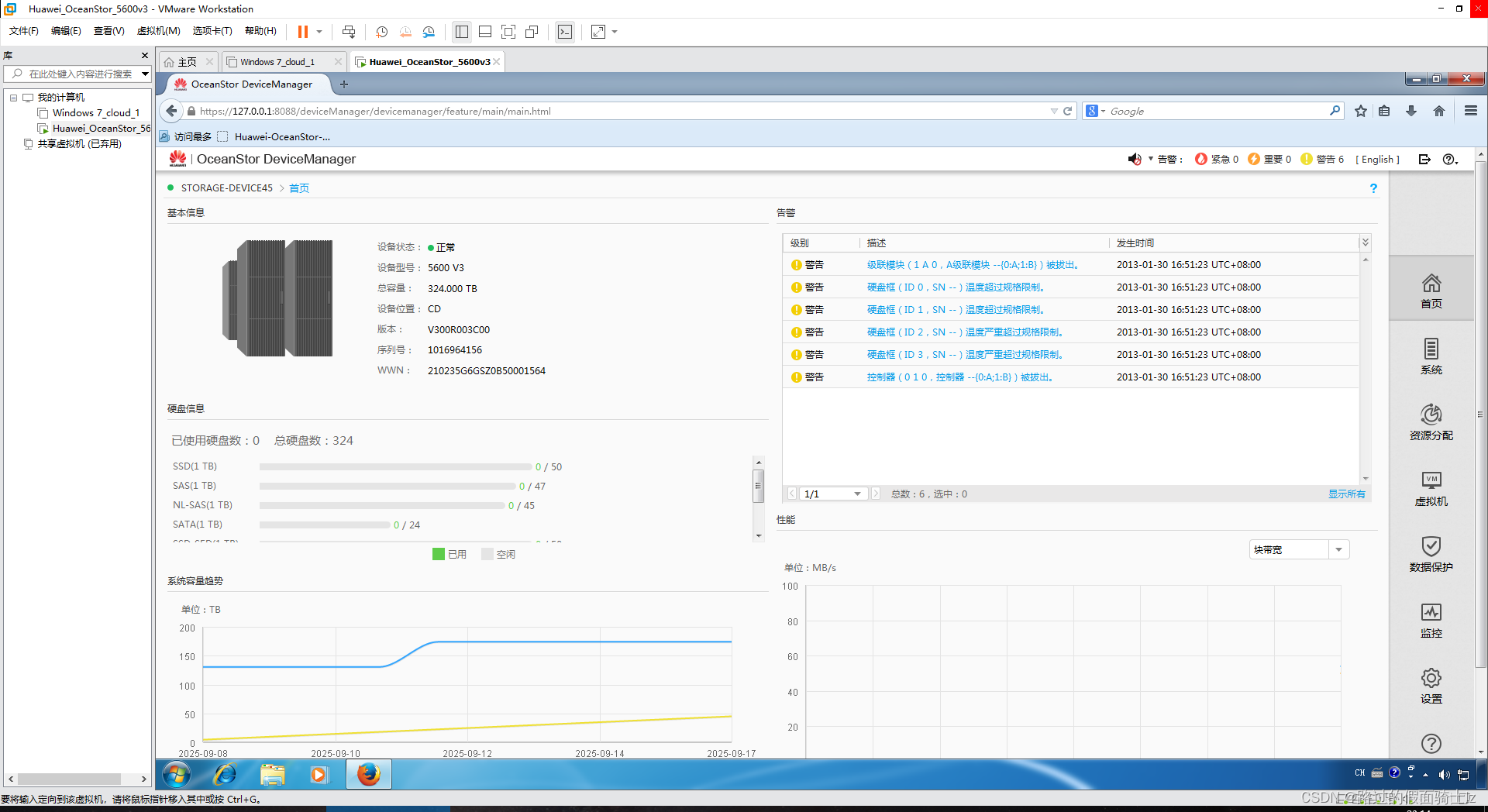Open Windows Start button in guest taskbar
Viewport: 1488px width, 812px height.
click(x=177, y=774)
